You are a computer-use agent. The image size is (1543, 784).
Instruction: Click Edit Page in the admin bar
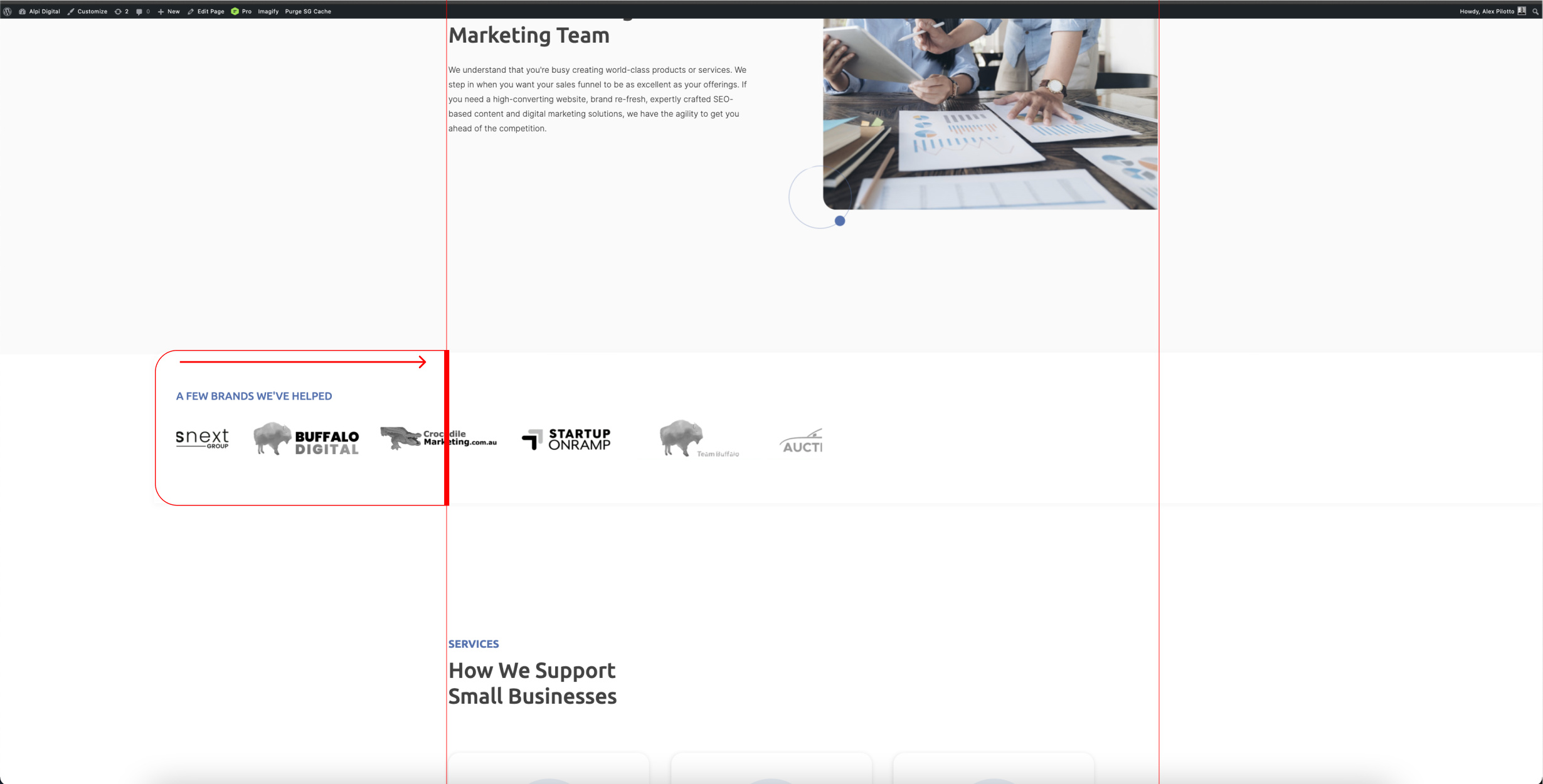pyautogui.click(x=206, y=11)
